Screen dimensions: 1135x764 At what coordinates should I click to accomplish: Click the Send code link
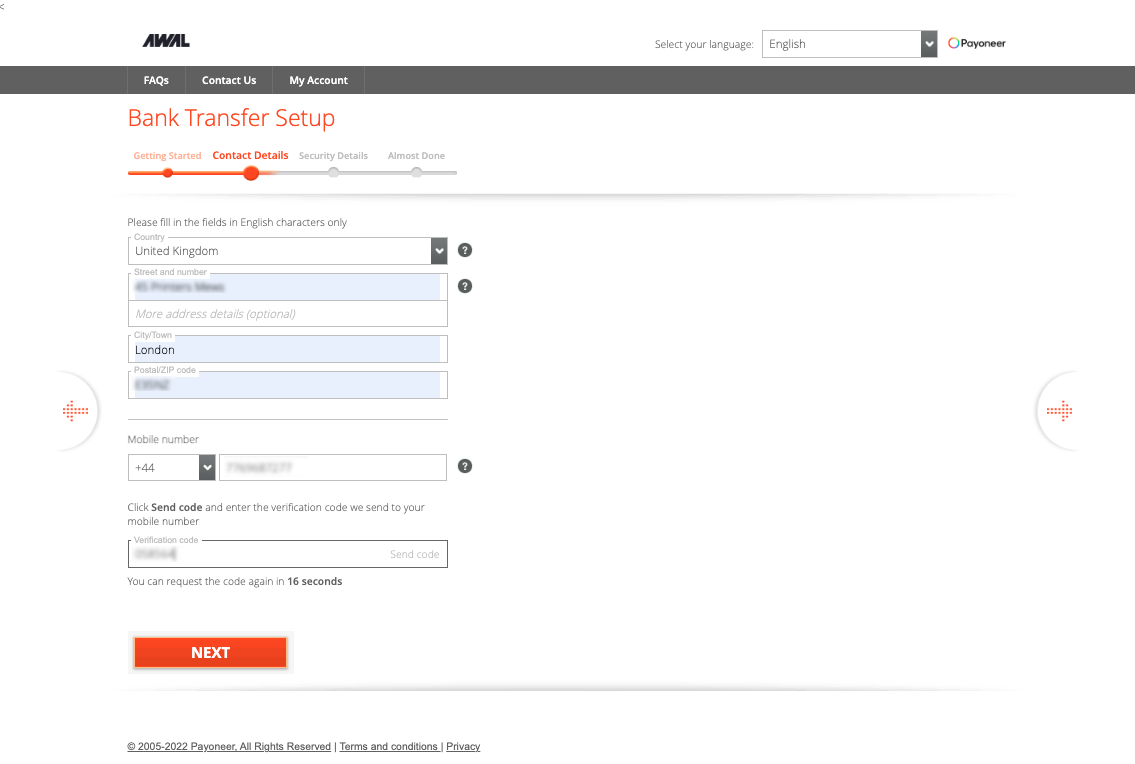(x=414, y=554)
